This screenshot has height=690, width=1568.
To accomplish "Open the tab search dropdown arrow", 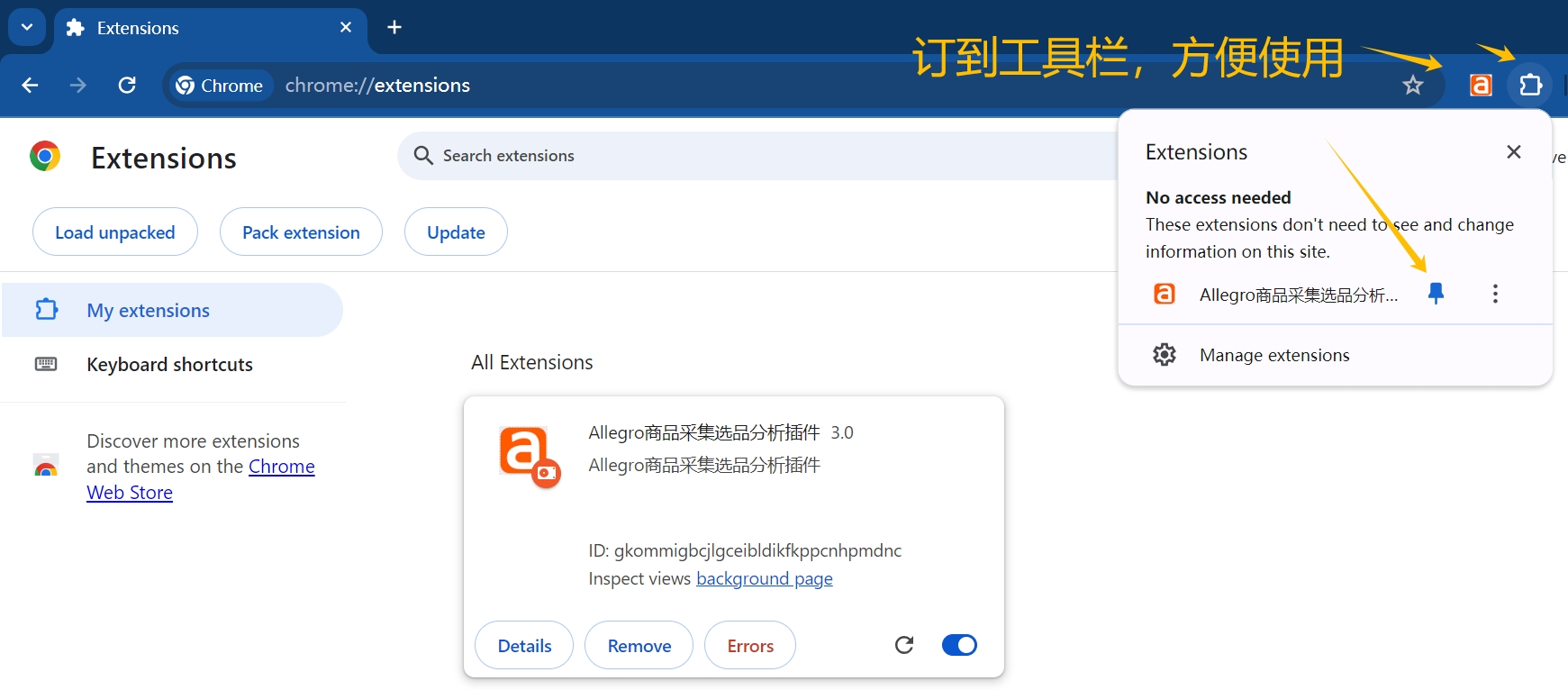I will 27,27.
